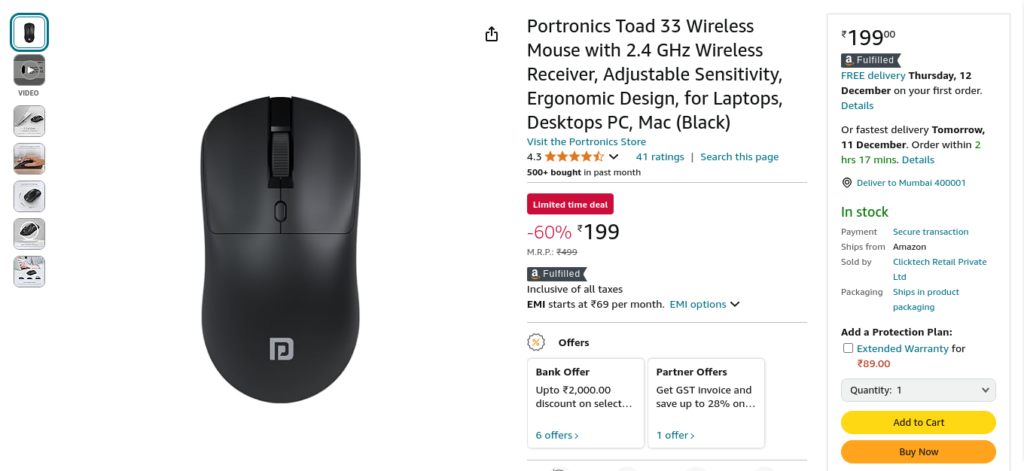Open the Quantity dropdown

pyautogui.click(x=918, y=390)
